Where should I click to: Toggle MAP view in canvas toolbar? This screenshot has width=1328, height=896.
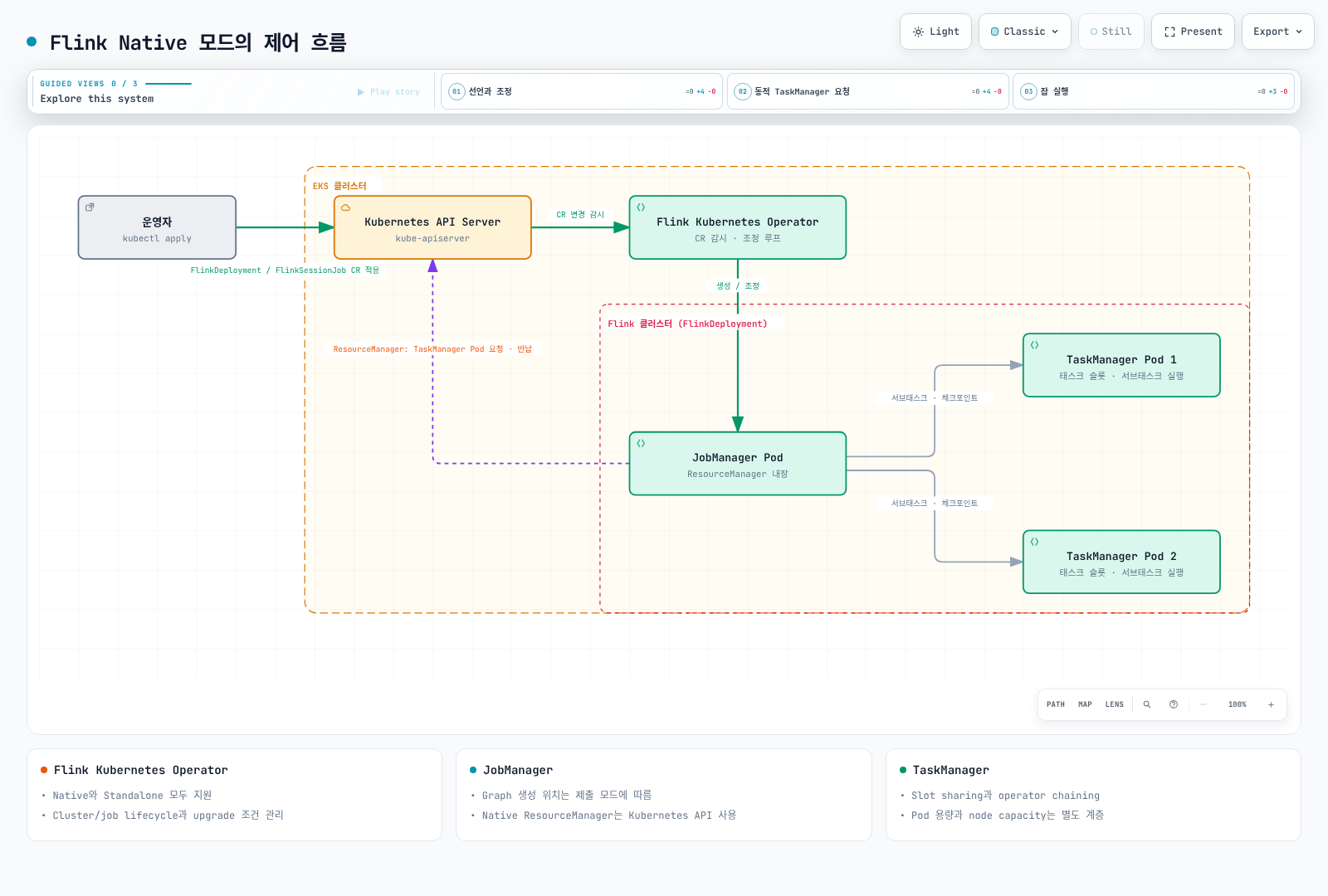[1085, 704]
